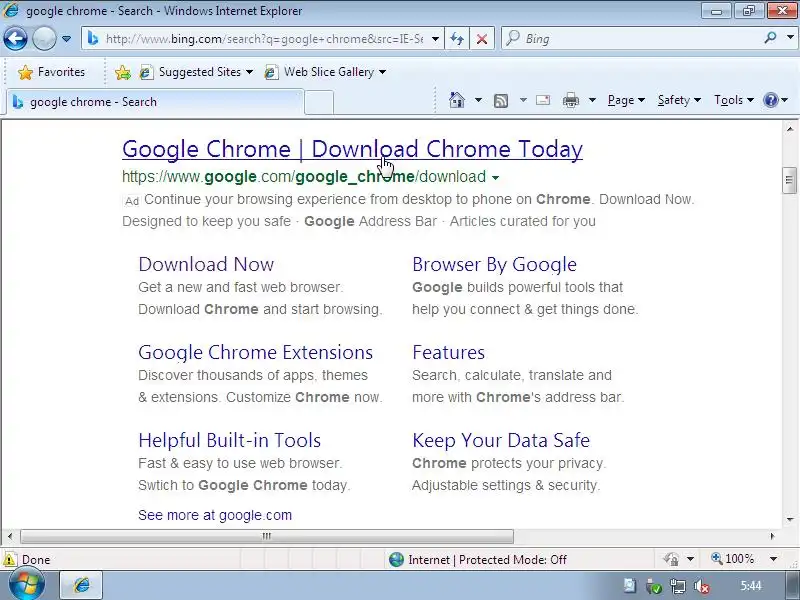Open Web Slice Gallery link

coord(320,72)
